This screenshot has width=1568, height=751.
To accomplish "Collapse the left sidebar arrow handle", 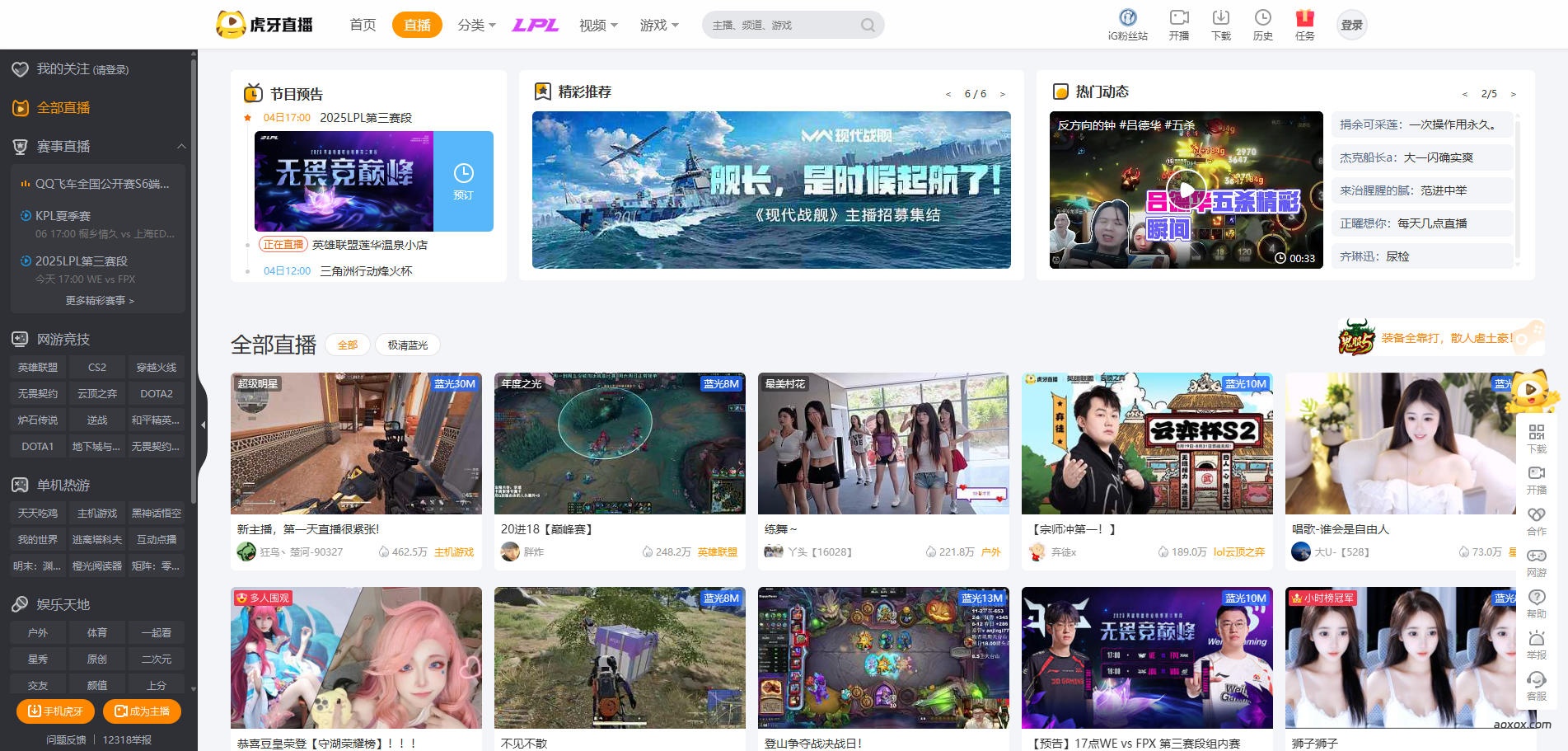I will pos(203,425).
